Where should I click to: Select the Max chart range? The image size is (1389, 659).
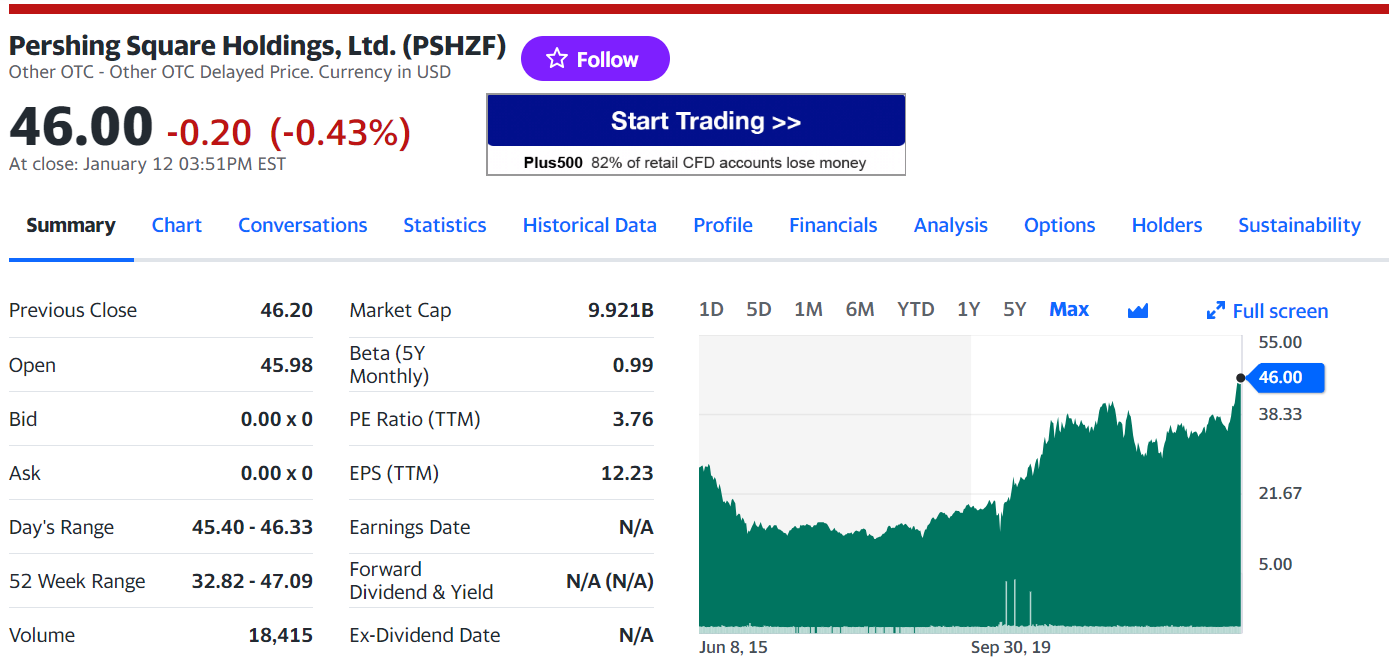pos(1069,309)
